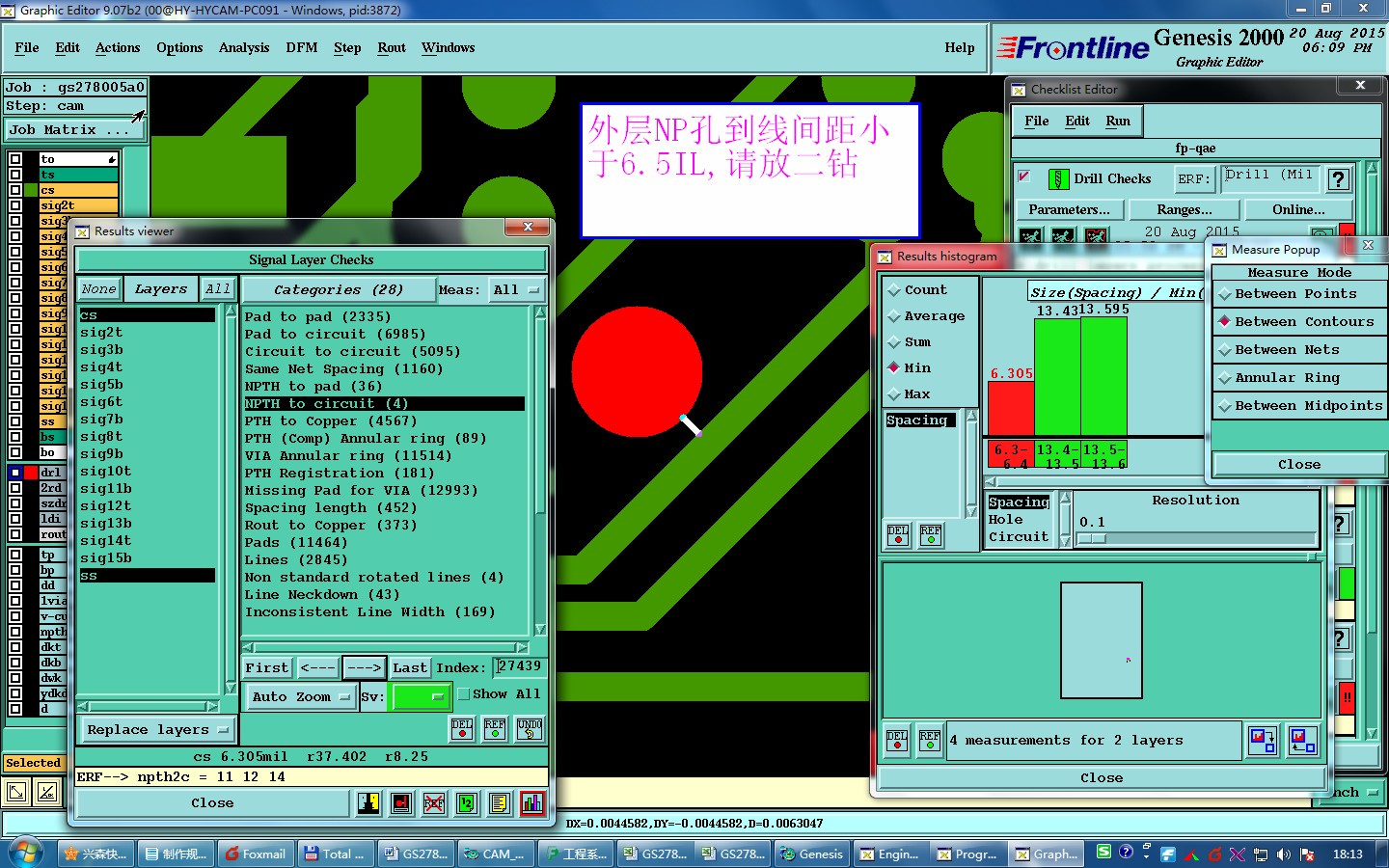Click DEL icon left of '4 measurements' text
Image resolution: width=1389 pixels, height=868 pixels.
[897, 740]
